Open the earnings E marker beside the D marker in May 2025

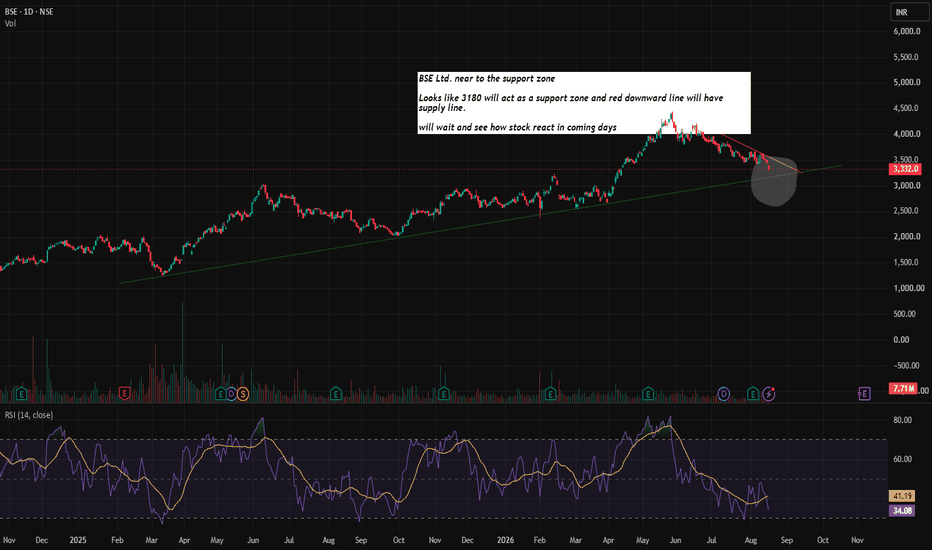point(221,394)
